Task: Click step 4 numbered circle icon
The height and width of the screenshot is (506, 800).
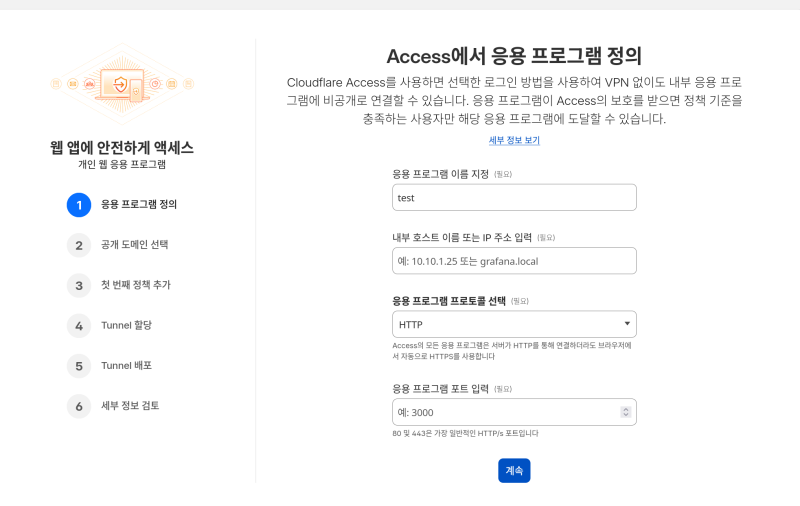Action: pyautogui.click(x=79, y=325)
